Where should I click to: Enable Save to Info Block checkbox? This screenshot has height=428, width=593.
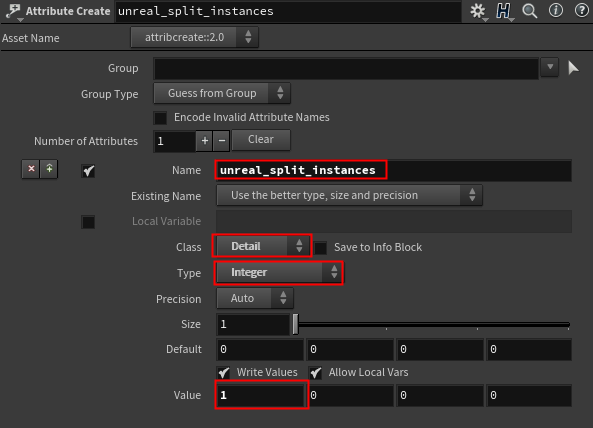[321, 248]
